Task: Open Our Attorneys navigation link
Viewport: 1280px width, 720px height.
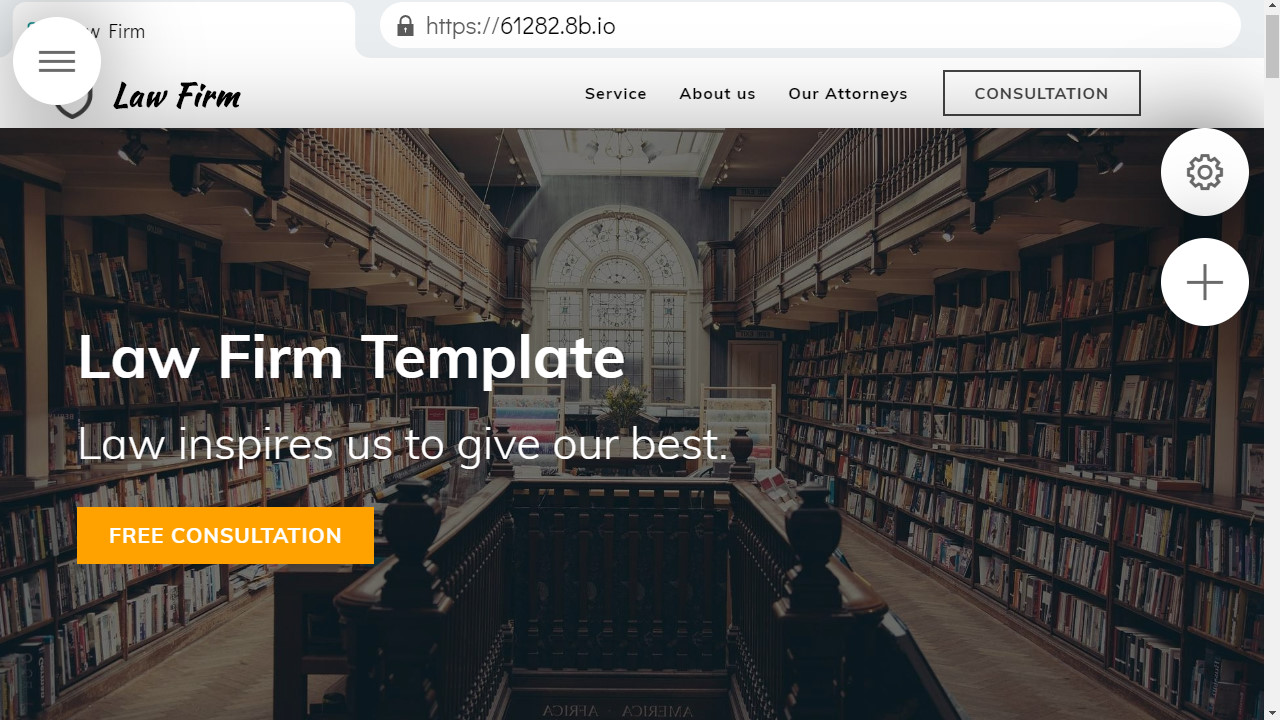Action: [x=848, y=93]
